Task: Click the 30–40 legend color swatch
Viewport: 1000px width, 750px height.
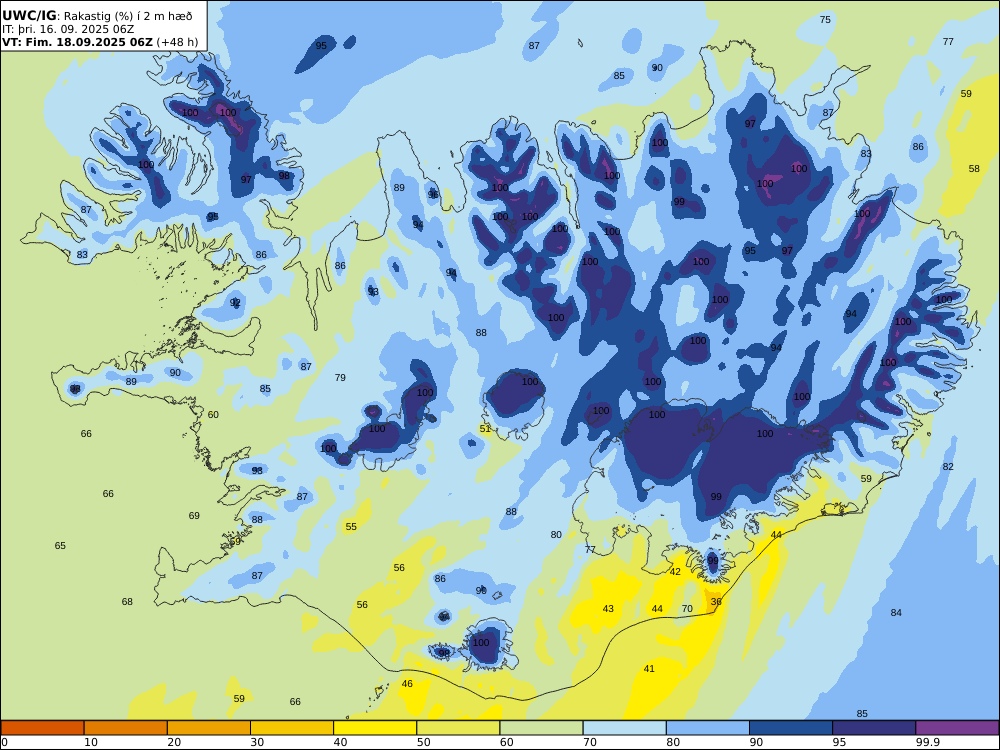Action: [x=292, y=728]
